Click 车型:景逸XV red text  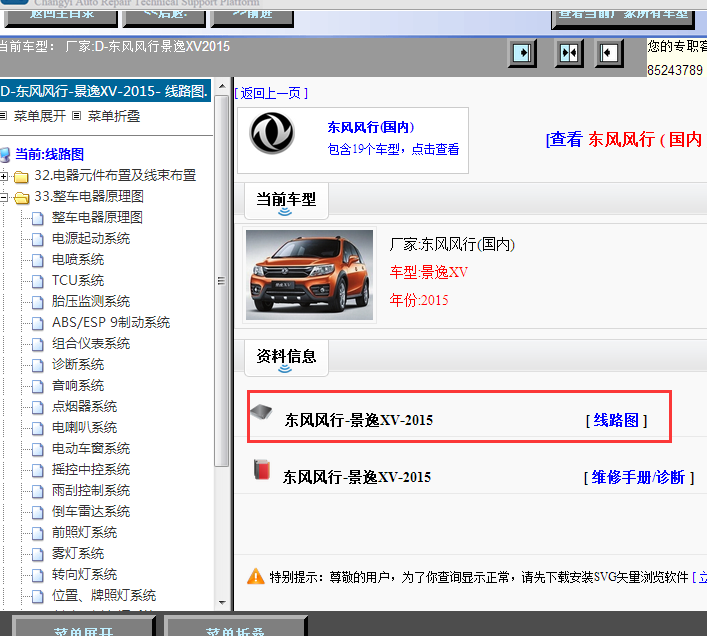tap(429, 272)
